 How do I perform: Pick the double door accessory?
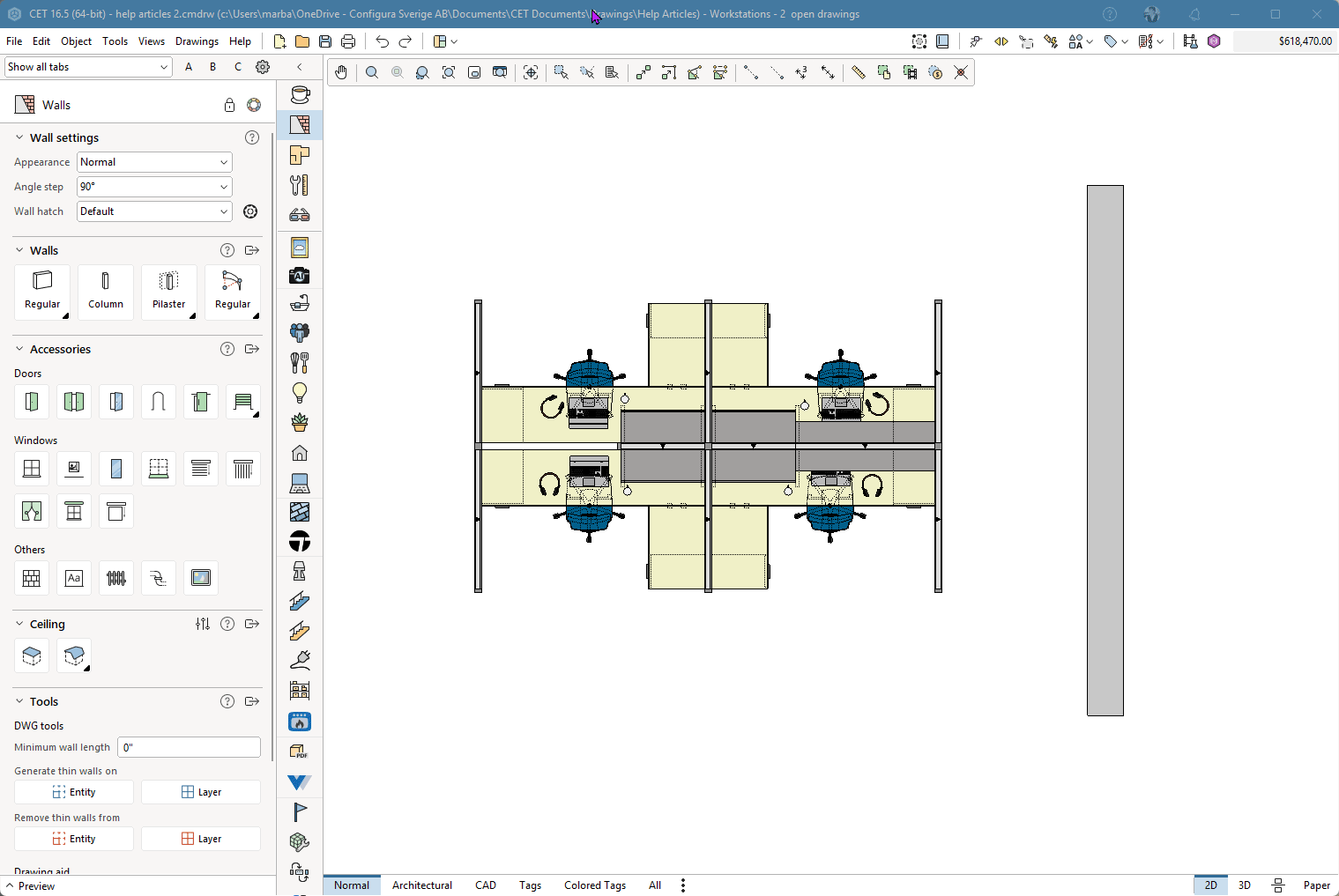pyautogui.click(x=74, y=402)
